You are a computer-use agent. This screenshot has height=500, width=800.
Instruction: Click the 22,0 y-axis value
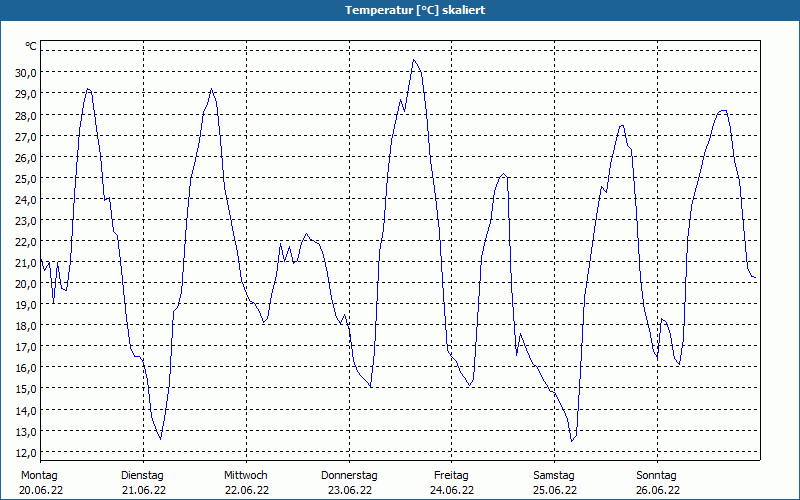26,241
